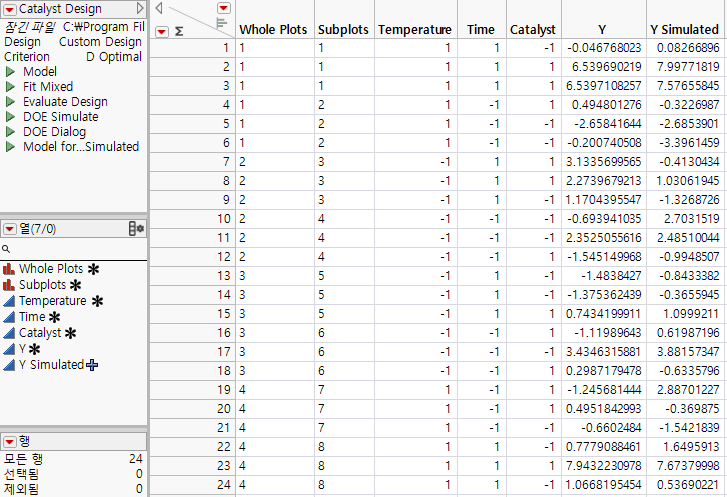This screenshot has width=727, height=497.
Task: Select row number 1
Action: pos(192,48)
